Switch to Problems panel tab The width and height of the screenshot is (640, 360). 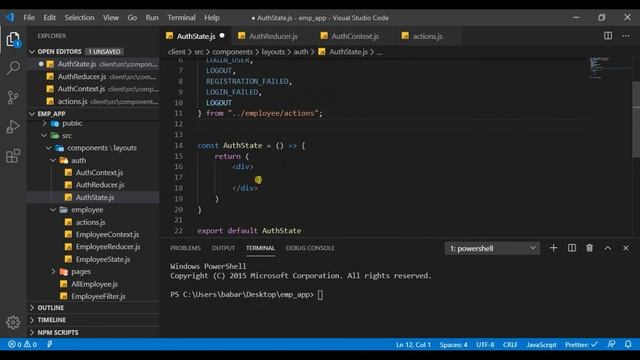[185, 248]
